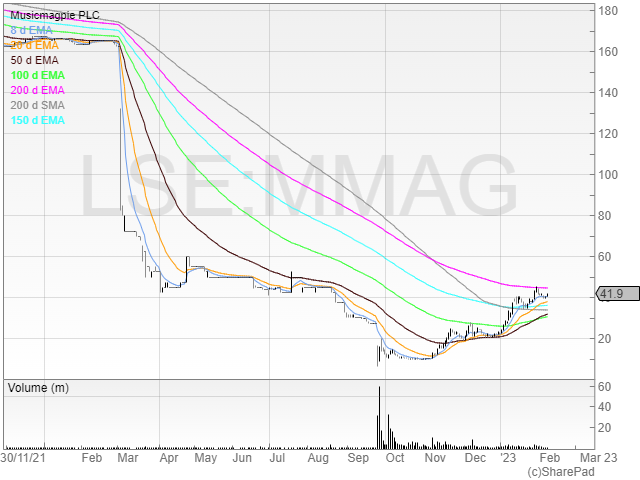Click the Dec month axis label

(475, 458)
